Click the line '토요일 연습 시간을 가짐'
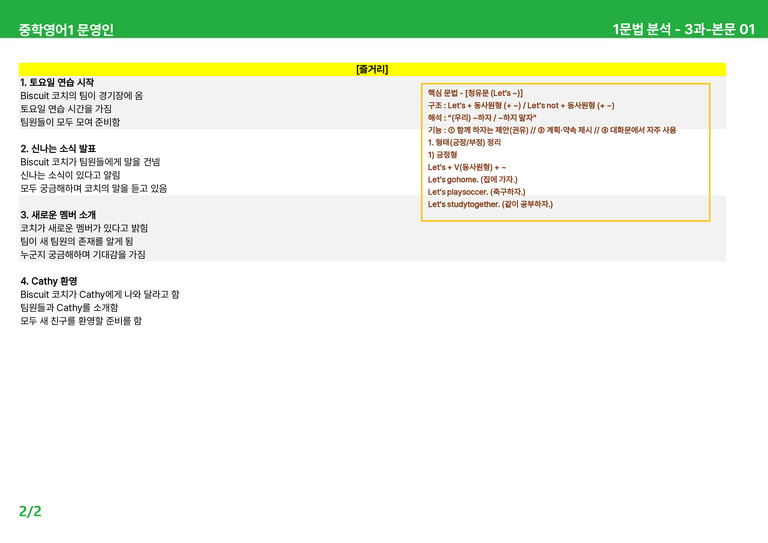 66,109
